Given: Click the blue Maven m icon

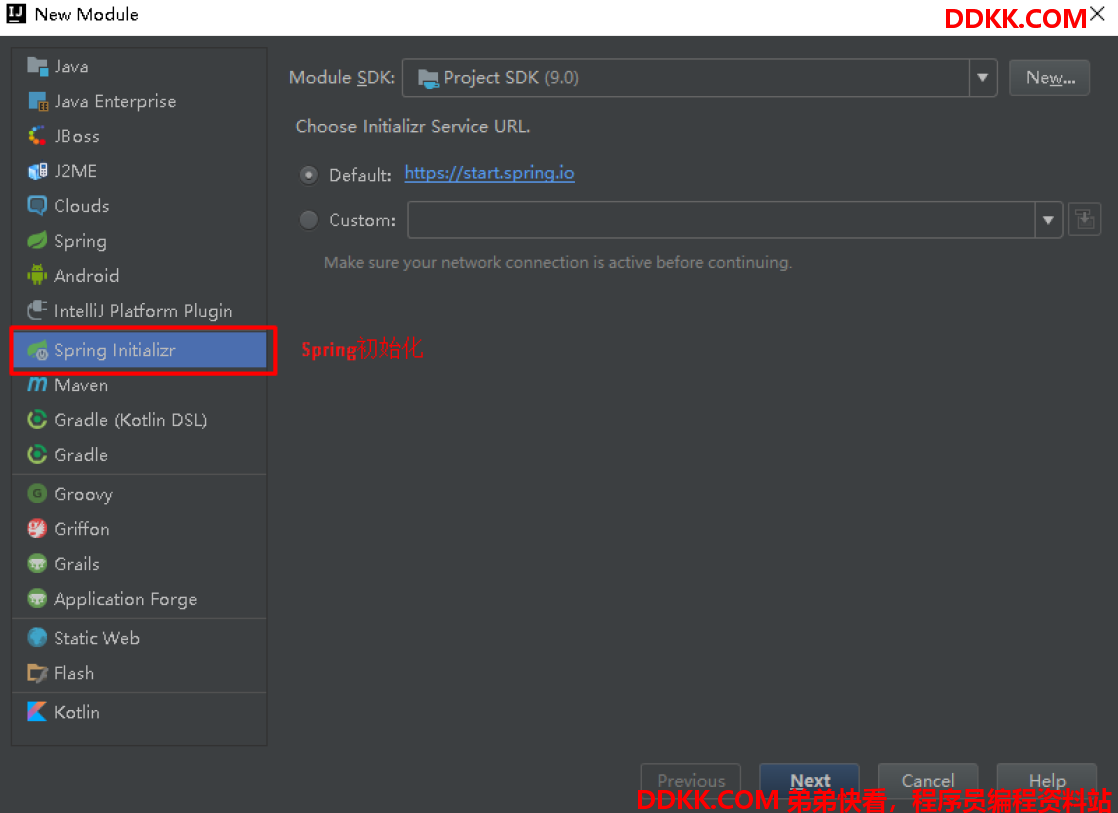Looking at the screenshot, I should tap(37, 385).
